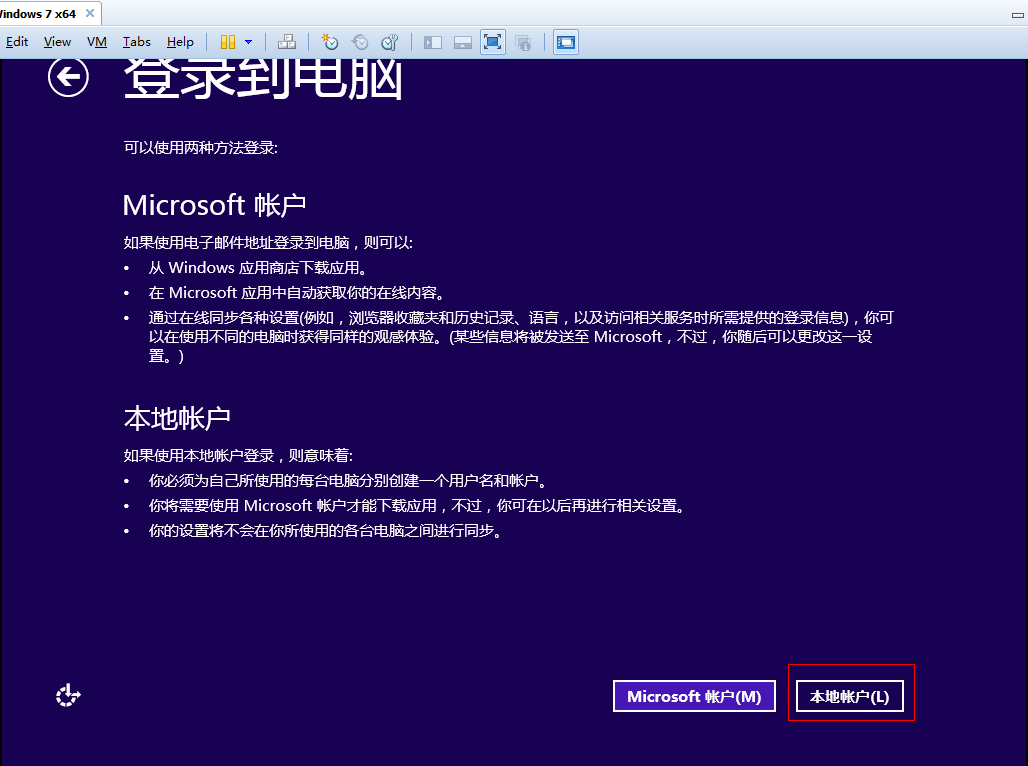This screenshot has height=766, width=1028.
Task: Select the text 可以使用两种方法登录:
Action: tap(201, 148)
